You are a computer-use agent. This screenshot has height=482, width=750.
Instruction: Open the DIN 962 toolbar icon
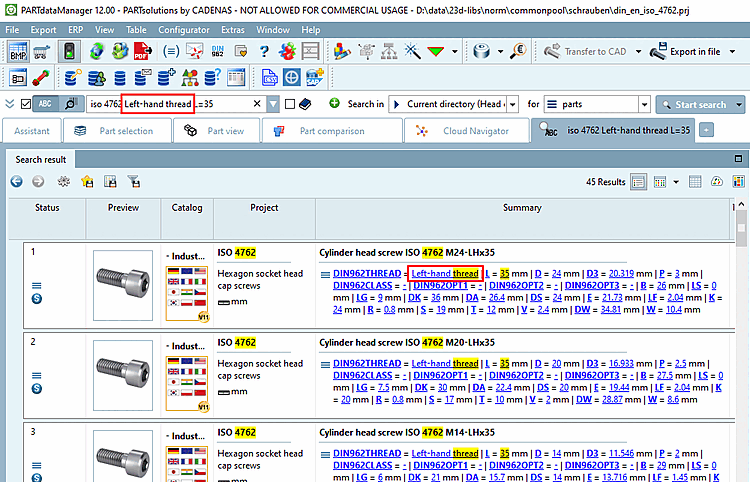click(x=219, y=52)
